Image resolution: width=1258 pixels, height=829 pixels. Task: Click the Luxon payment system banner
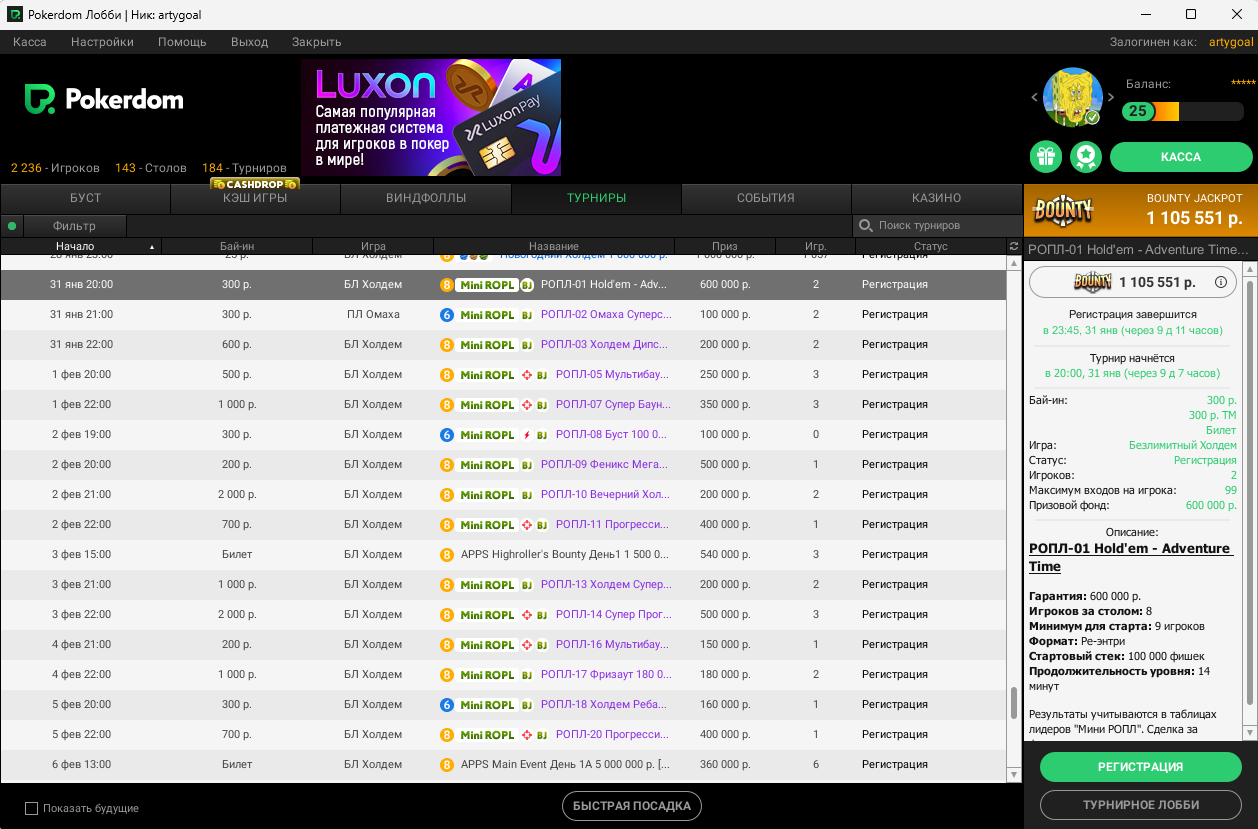tap(431, 117)
